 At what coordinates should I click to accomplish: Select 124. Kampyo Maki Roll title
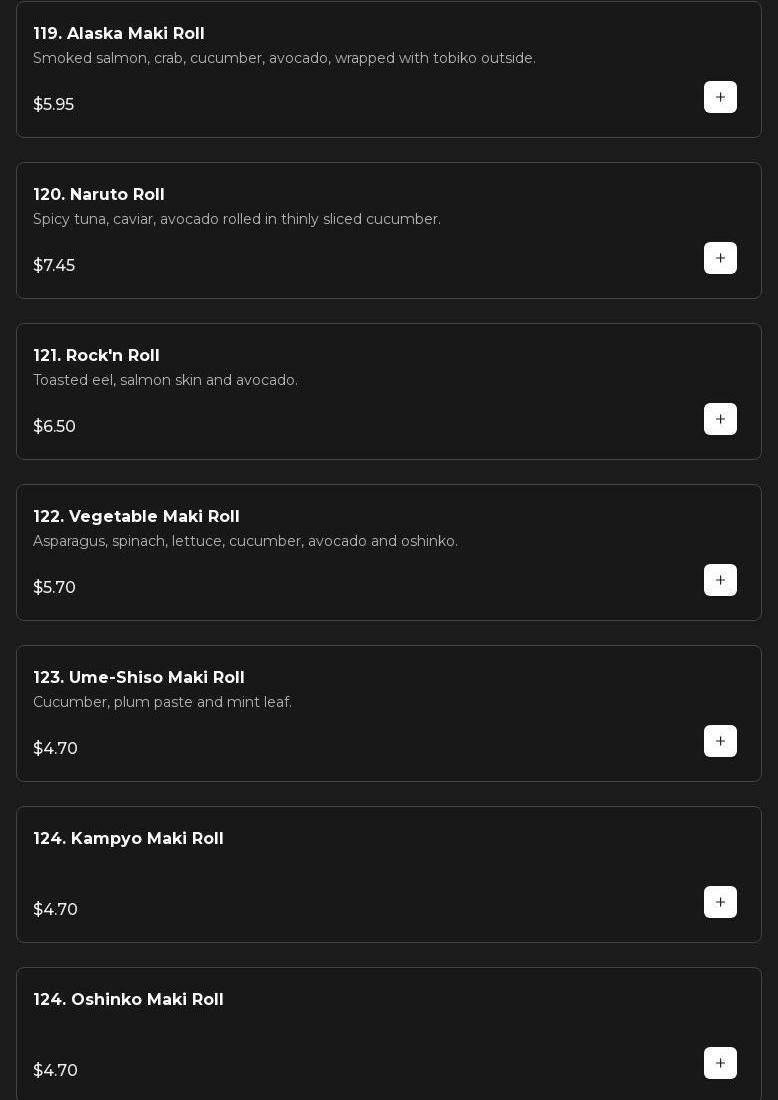pyautogui.click(x=128, y=839)
